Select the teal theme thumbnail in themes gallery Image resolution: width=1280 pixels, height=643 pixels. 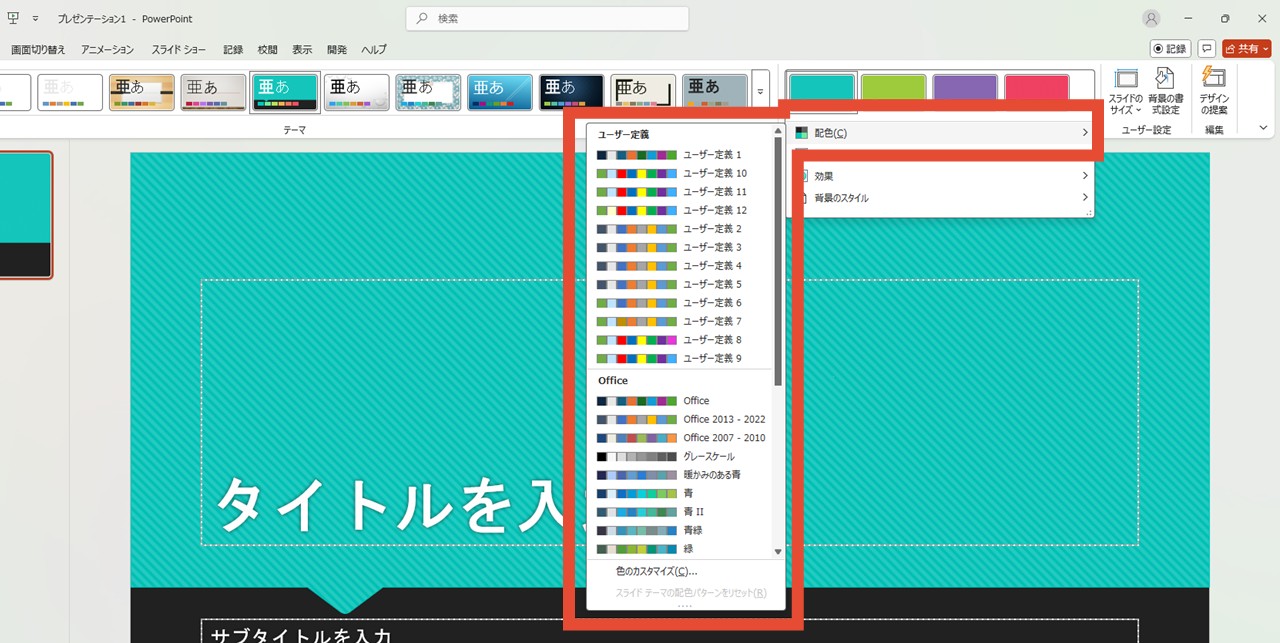pos(285,92)
